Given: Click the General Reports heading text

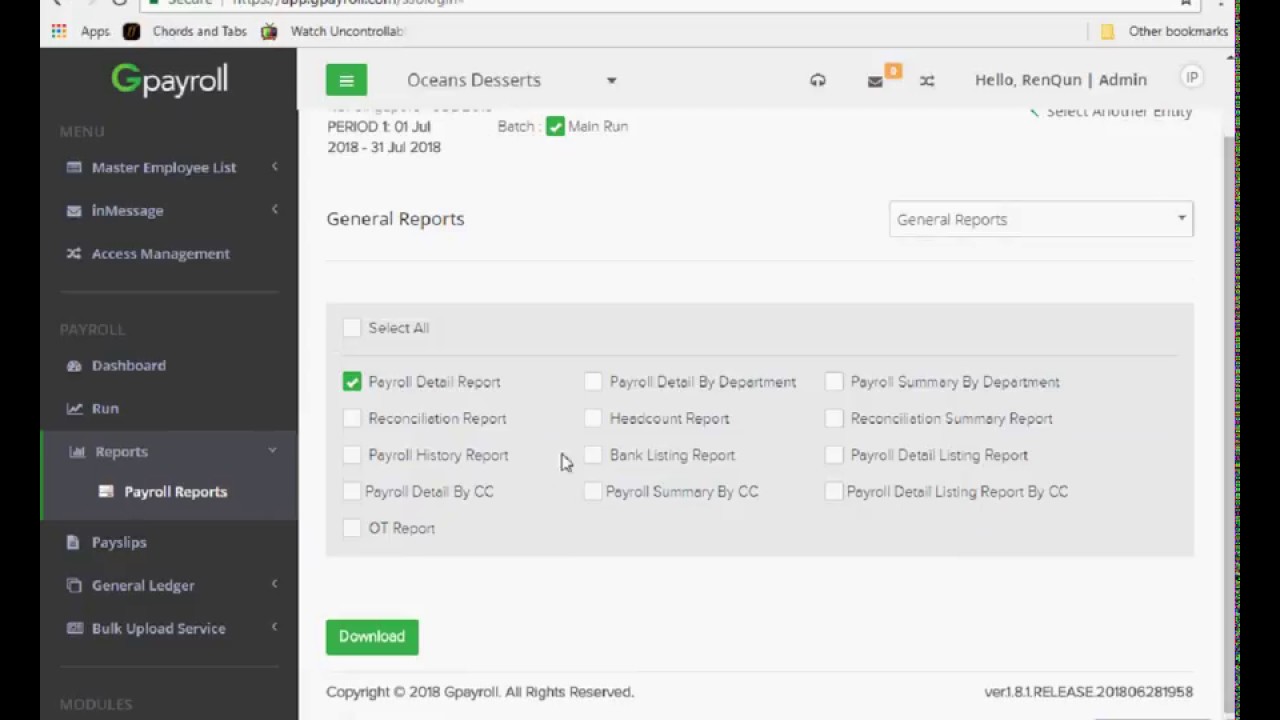Looking at the screenshot, I should 395,219.
